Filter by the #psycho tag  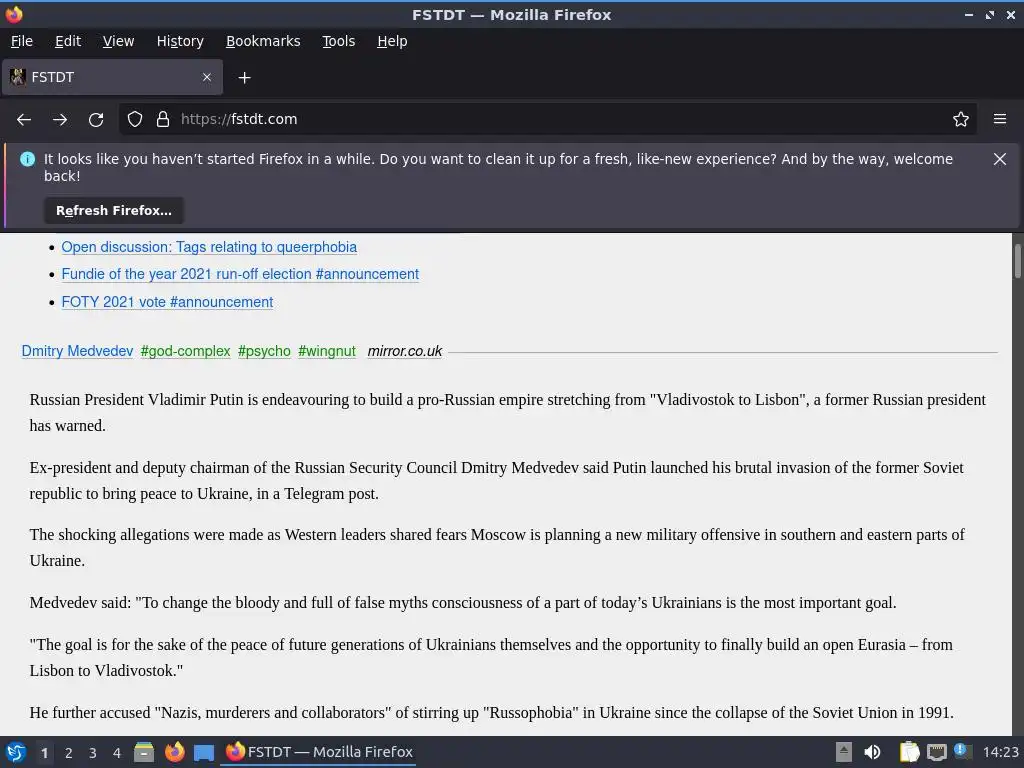[x=264, y=351]
